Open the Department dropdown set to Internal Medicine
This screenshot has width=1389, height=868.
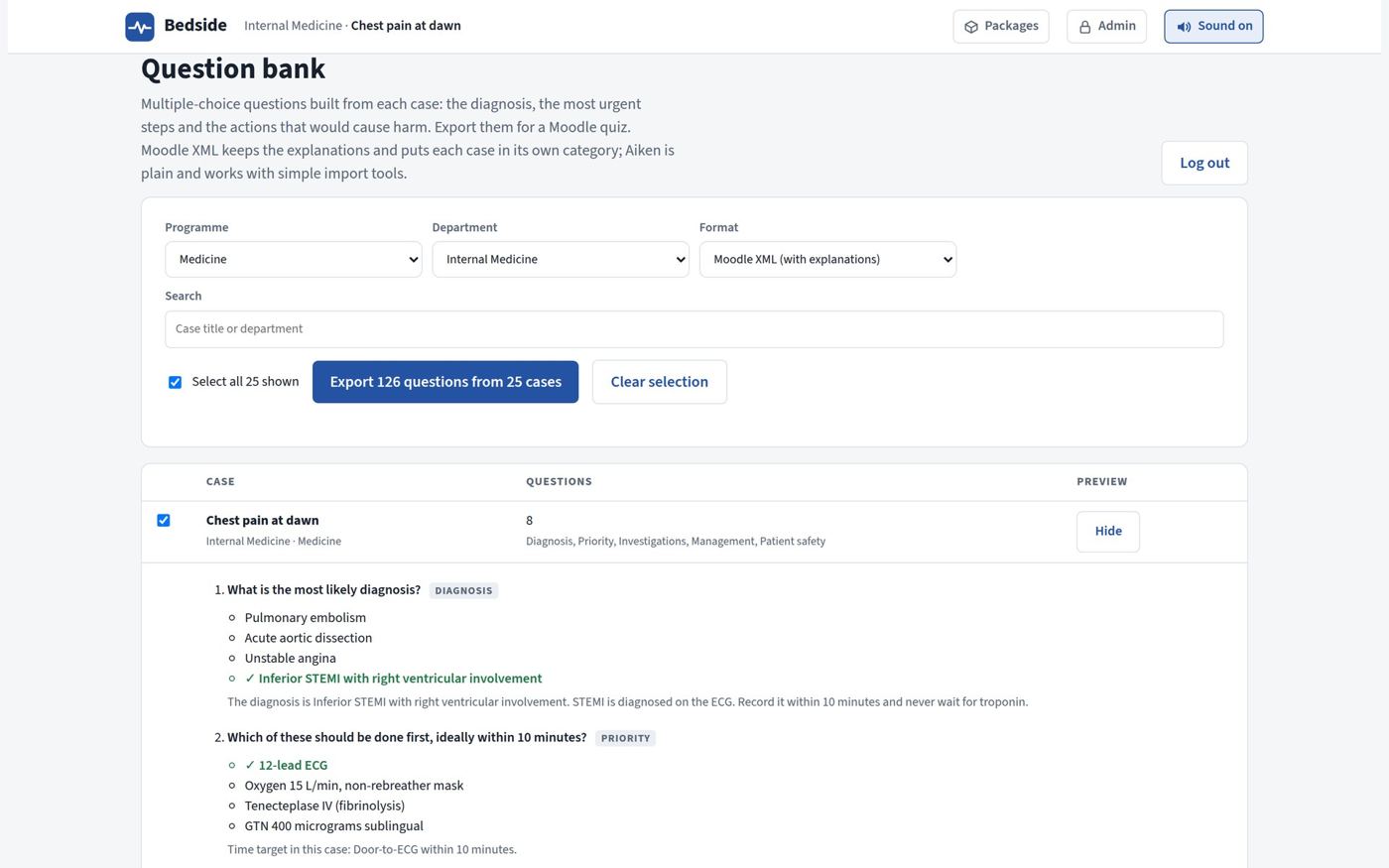click(x=561, y=259)
